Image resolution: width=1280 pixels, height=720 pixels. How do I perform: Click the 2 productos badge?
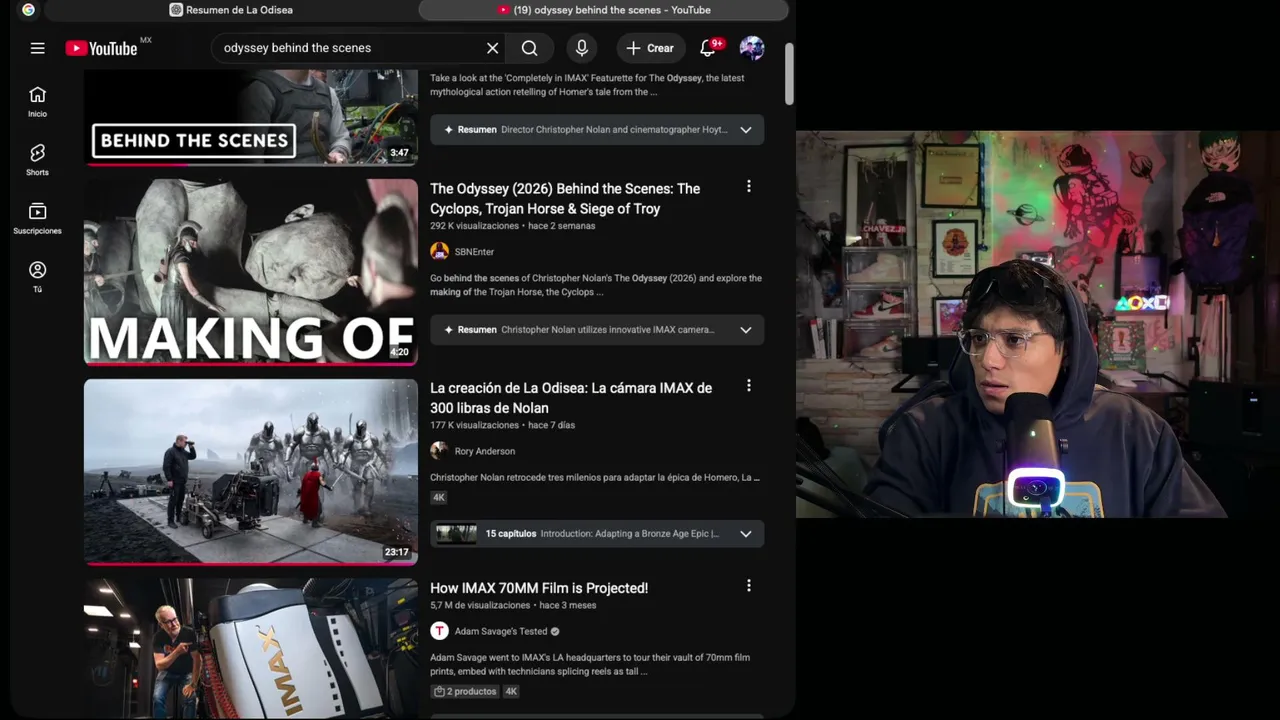(x=465, y=691)
